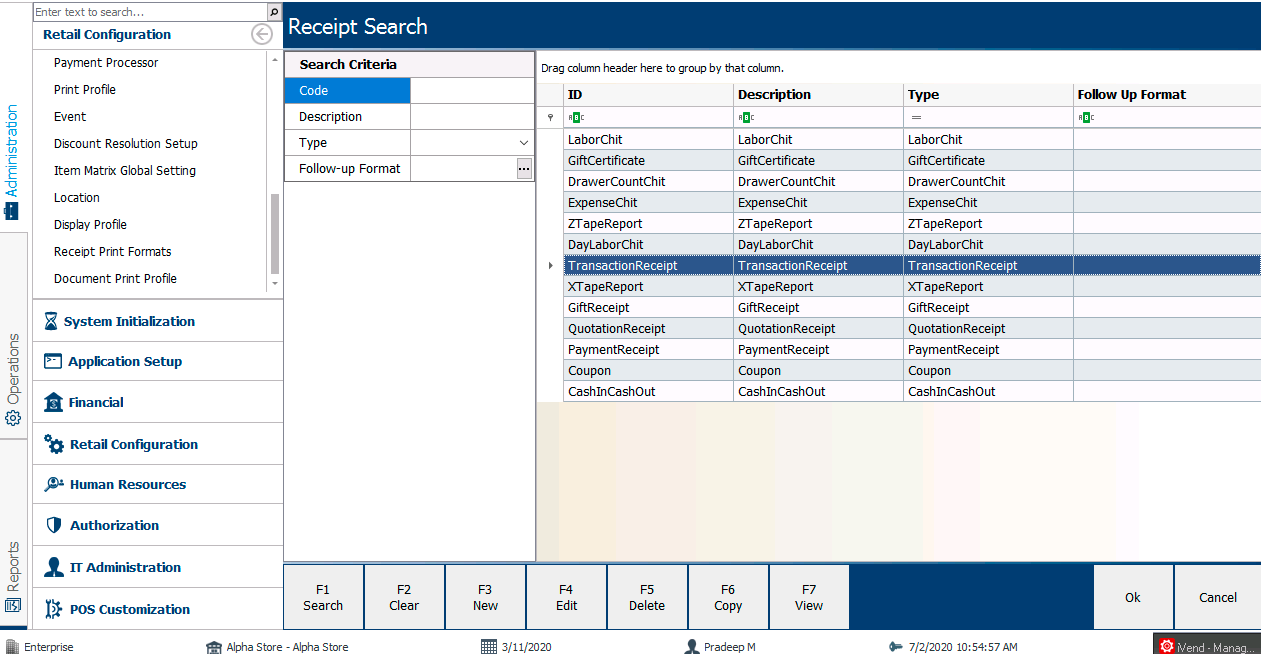Expand the System Initialization section
1261x654 pixels.
(x=158, y=321)
